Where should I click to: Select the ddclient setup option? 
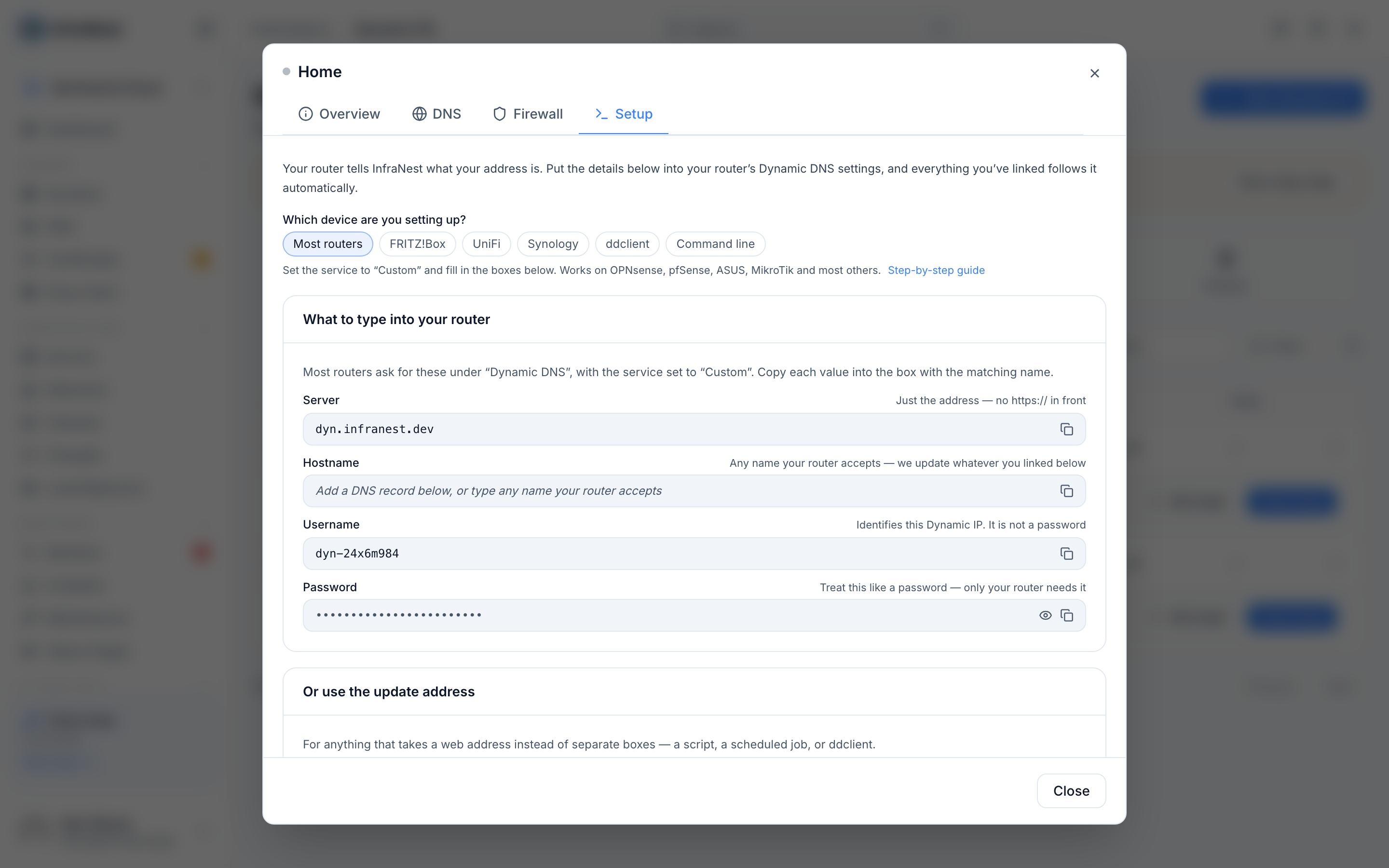pos(627,244)
